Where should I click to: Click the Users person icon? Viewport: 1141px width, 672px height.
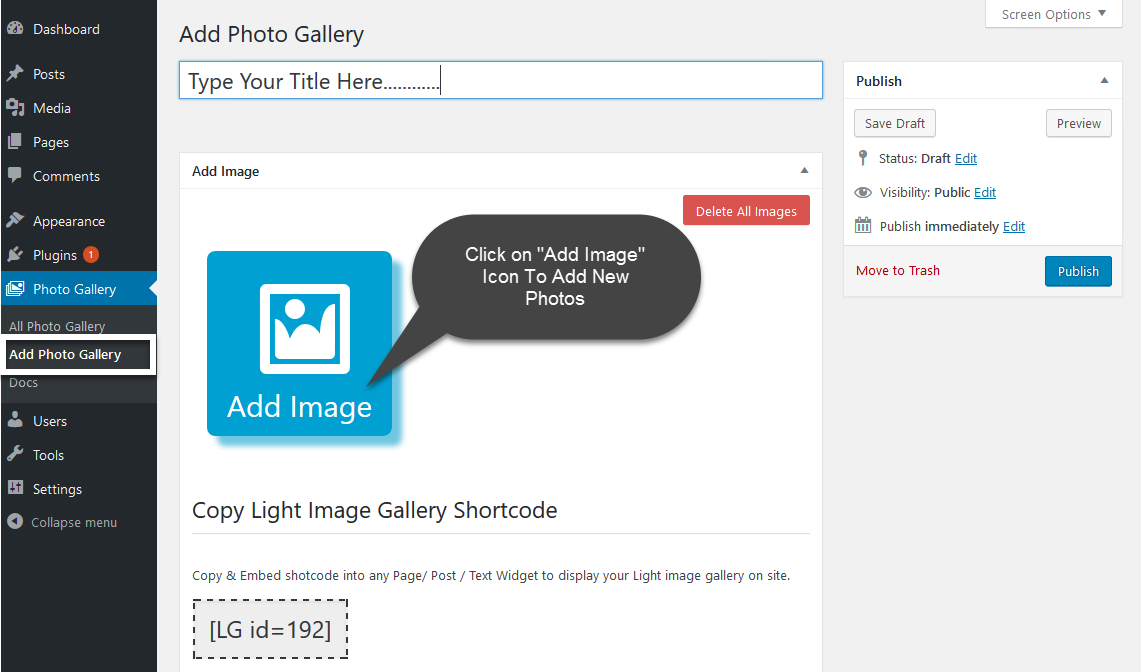pyautogui.click(x=15, y=421)
